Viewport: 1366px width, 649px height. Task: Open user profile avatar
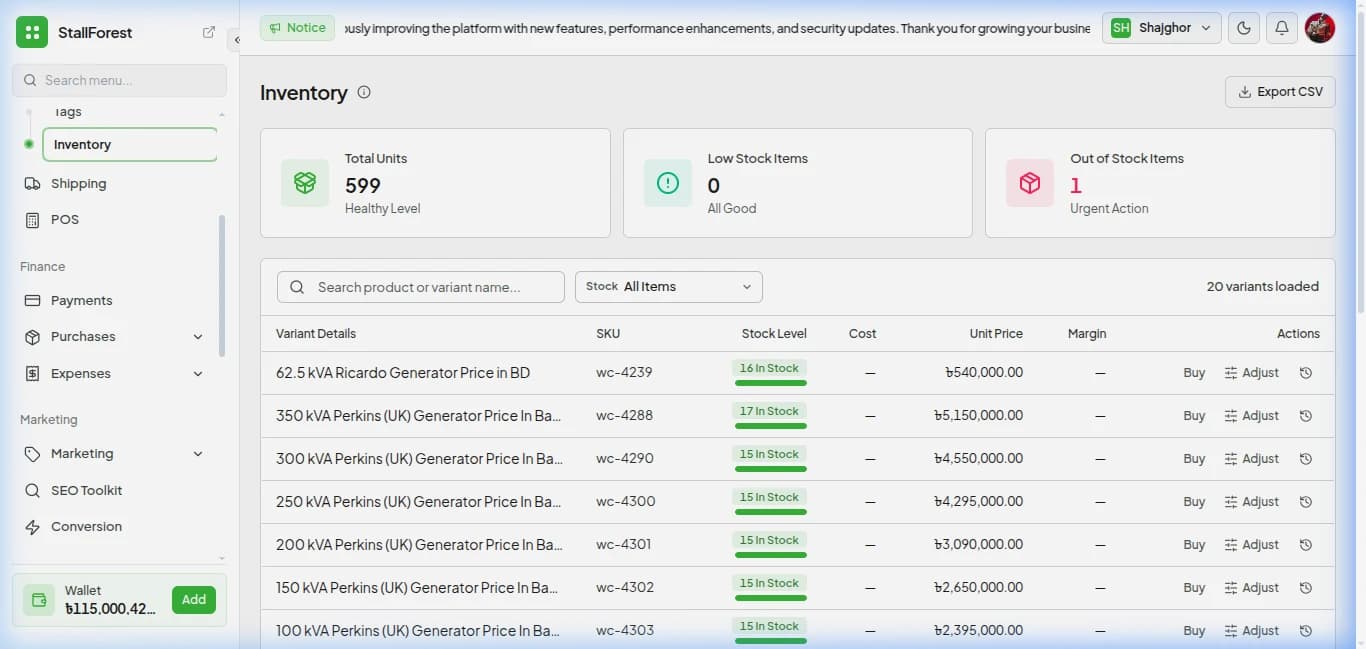click(x=1320, y=28)
